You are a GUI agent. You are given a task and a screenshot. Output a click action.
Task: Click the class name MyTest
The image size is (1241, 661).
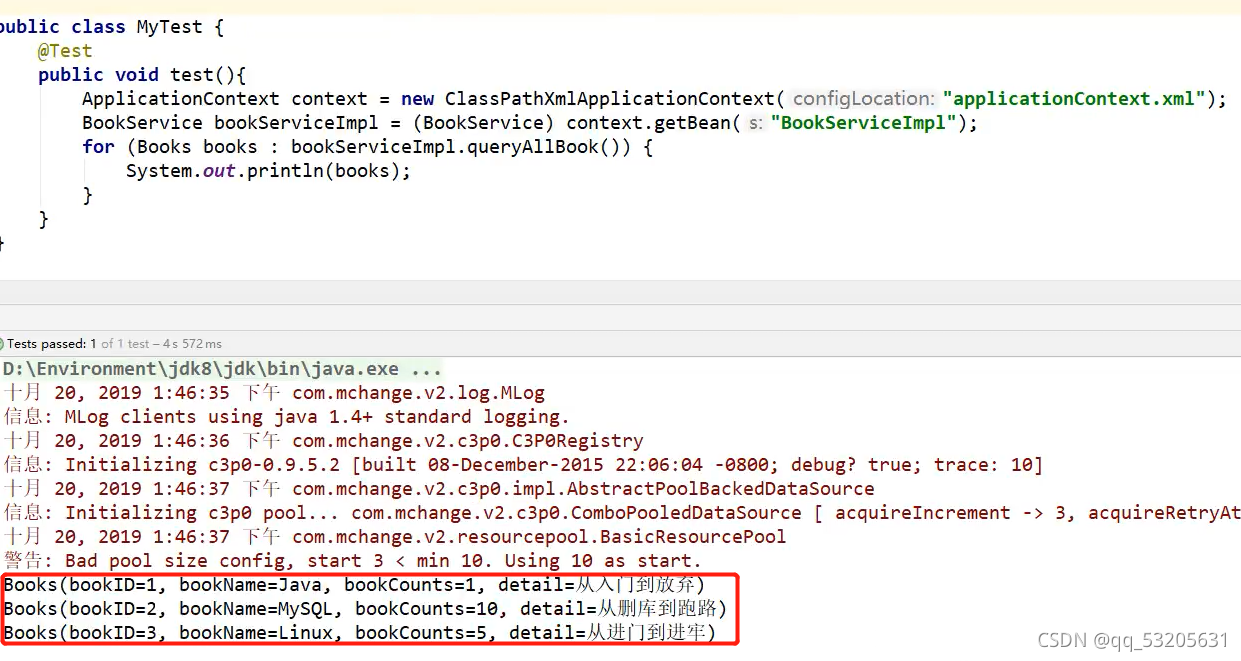point(168,26)
